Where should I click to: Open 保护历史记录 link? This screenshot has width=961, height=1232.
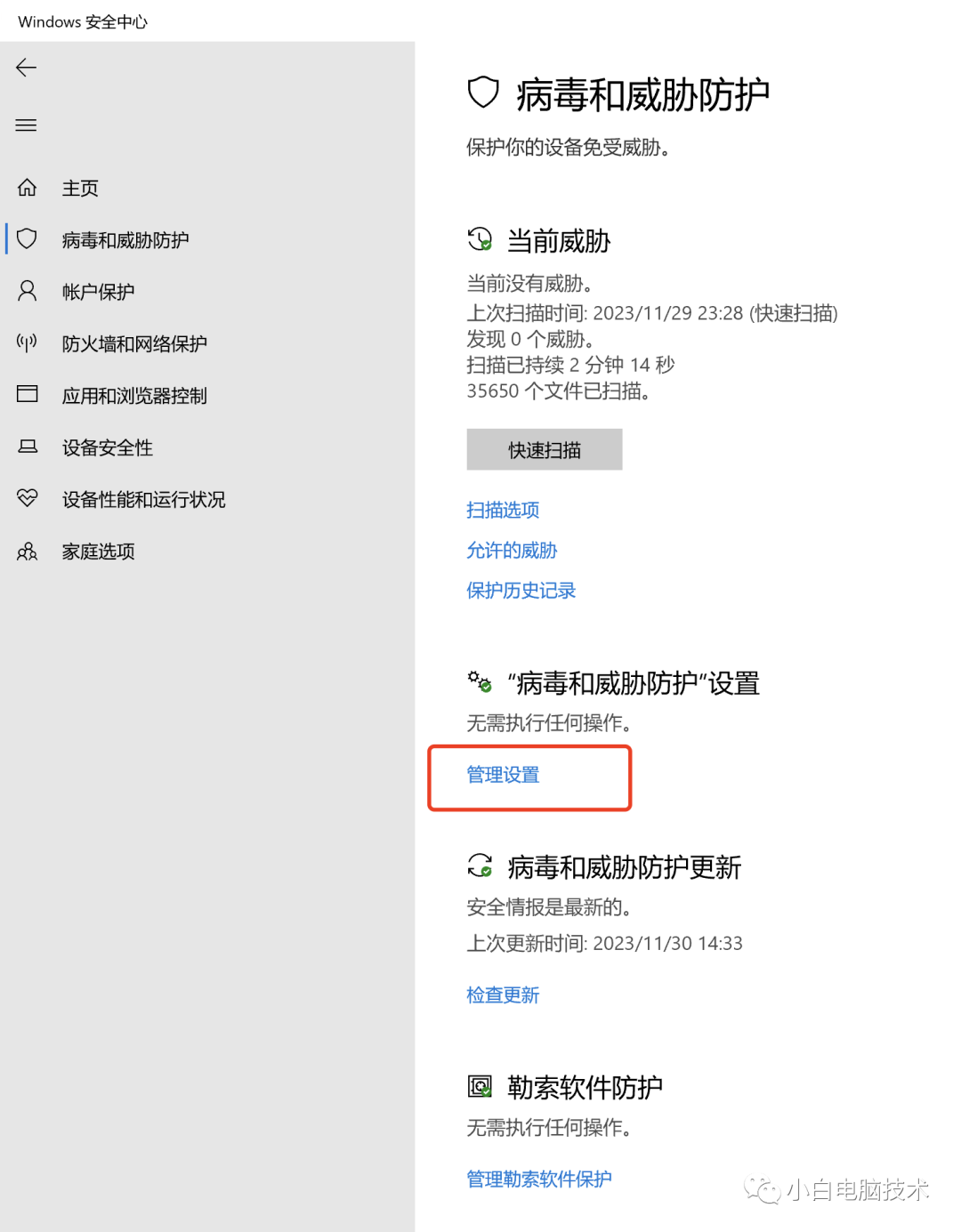coord(521,591)
